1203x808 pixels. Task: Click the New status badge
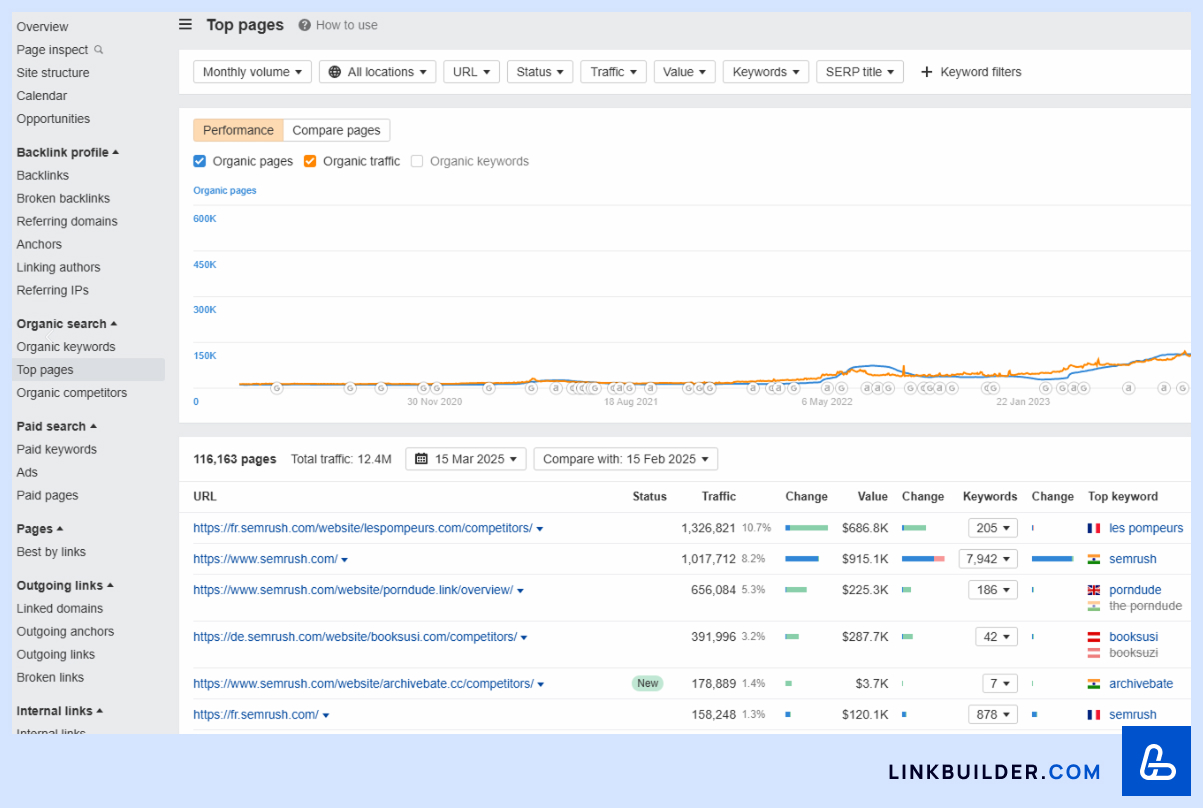(648, 684)
